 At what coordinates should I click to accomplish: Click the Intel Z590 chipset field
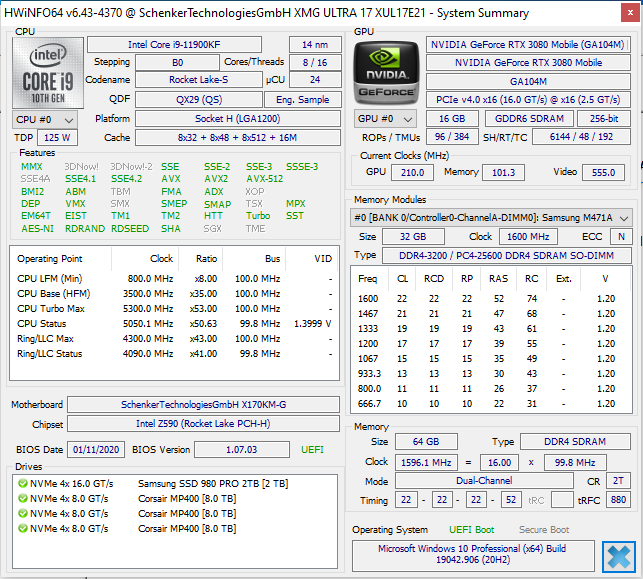point(203,424)
